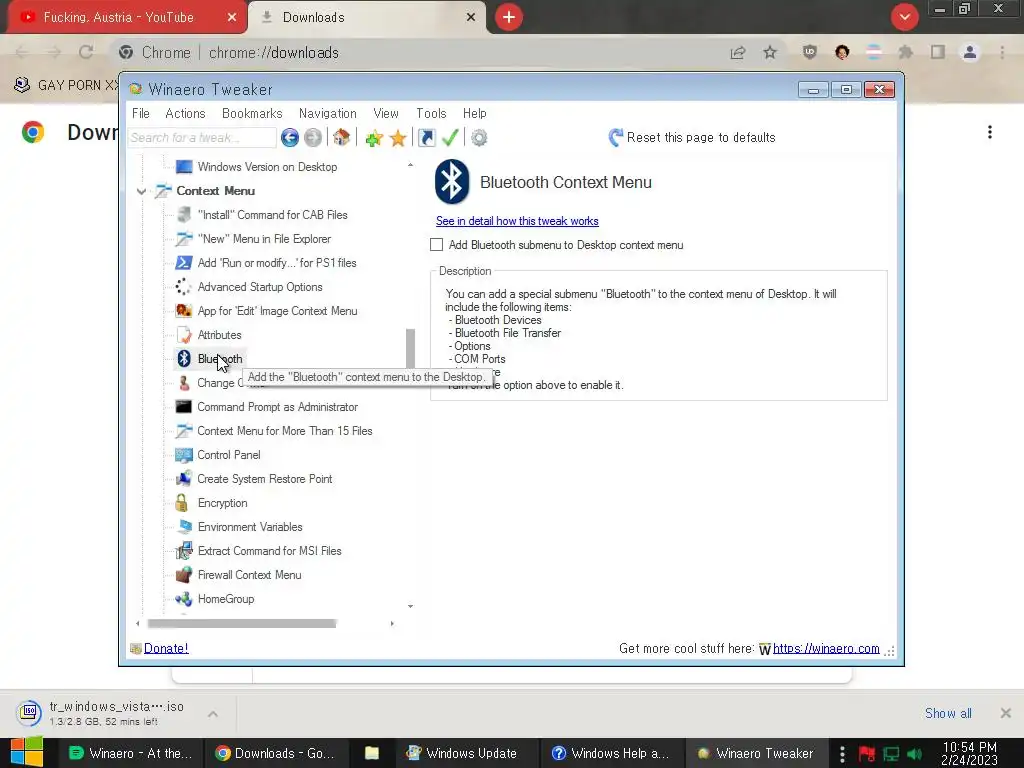1024x768 pixels.
Task: Open Chrome side panel icon
Action: 938,52
